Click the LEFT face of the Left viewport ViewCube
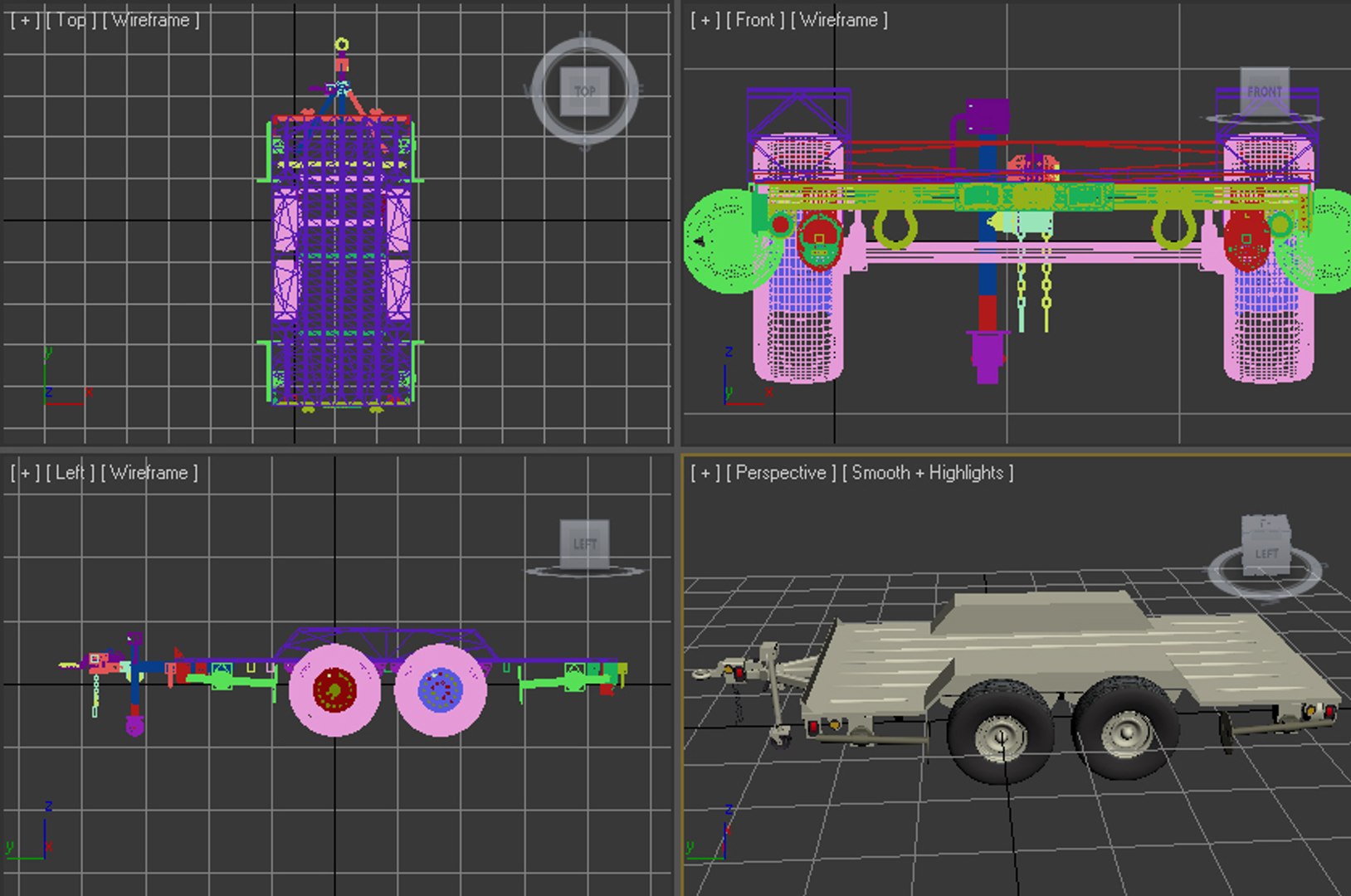 click(584, 544)
